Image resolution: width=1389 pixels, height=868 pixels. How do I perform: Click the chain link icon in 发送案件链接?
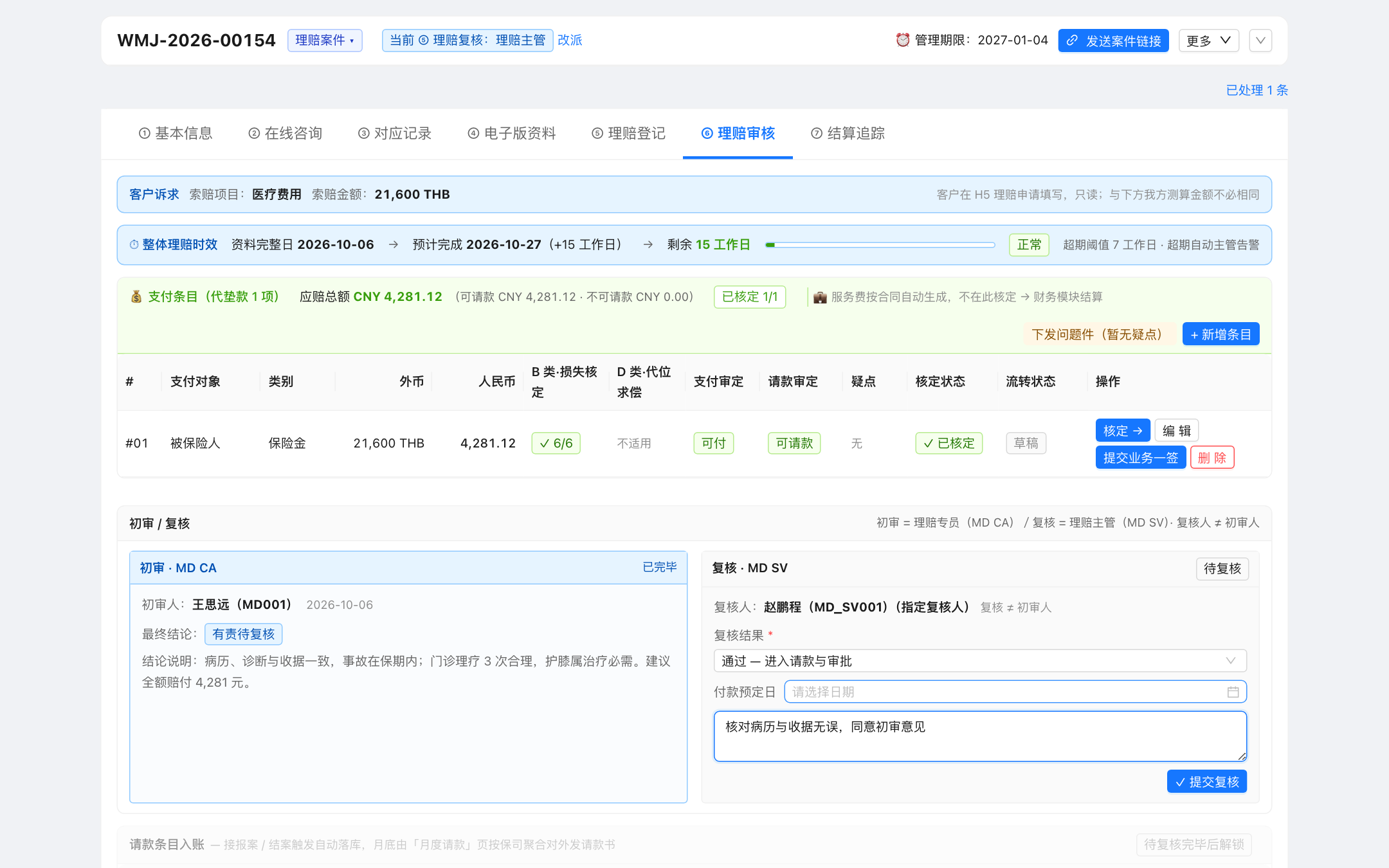[x=1072, y=41]
